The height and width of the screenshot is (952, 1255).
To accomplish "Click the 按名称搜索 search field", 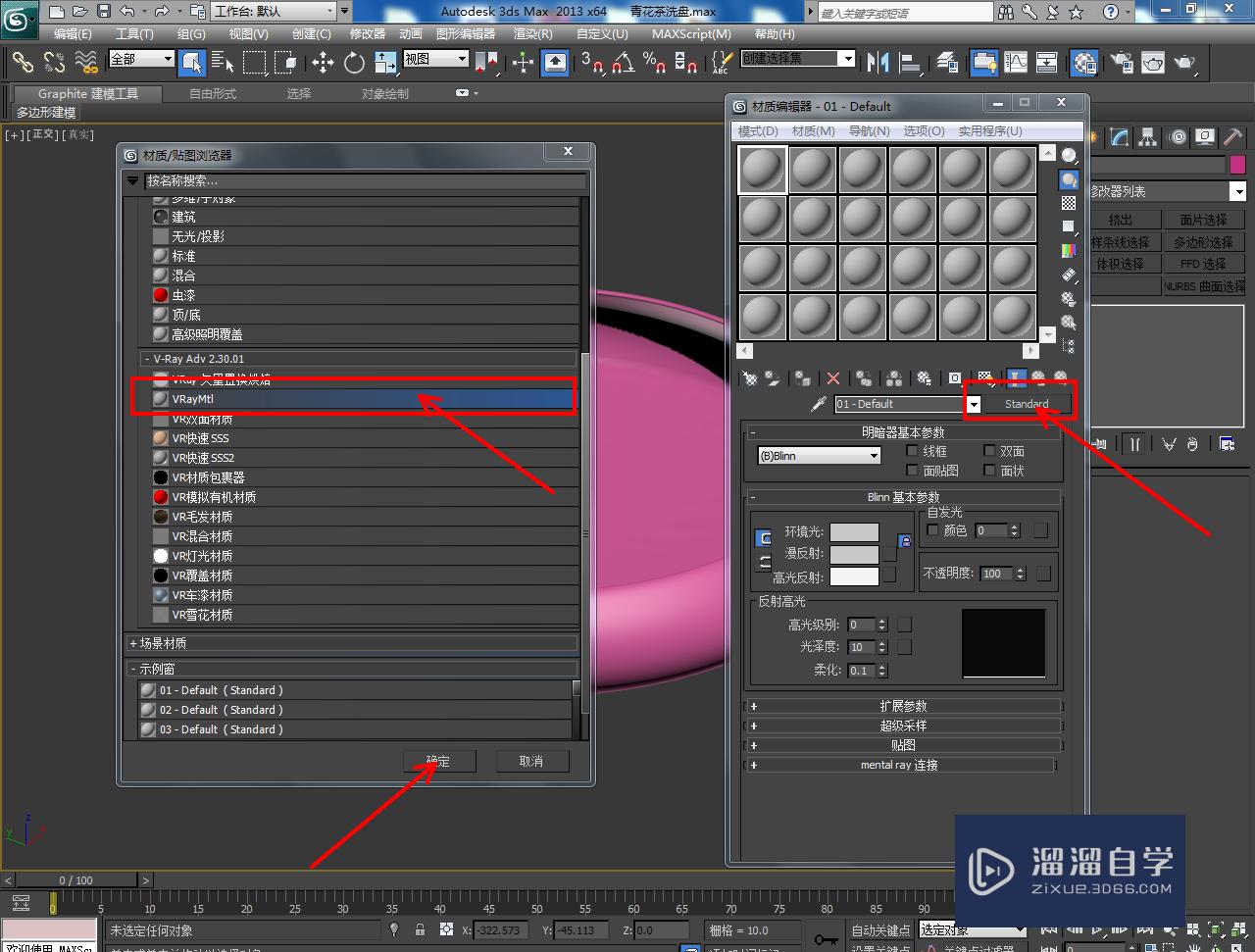I will pos(365,180).
